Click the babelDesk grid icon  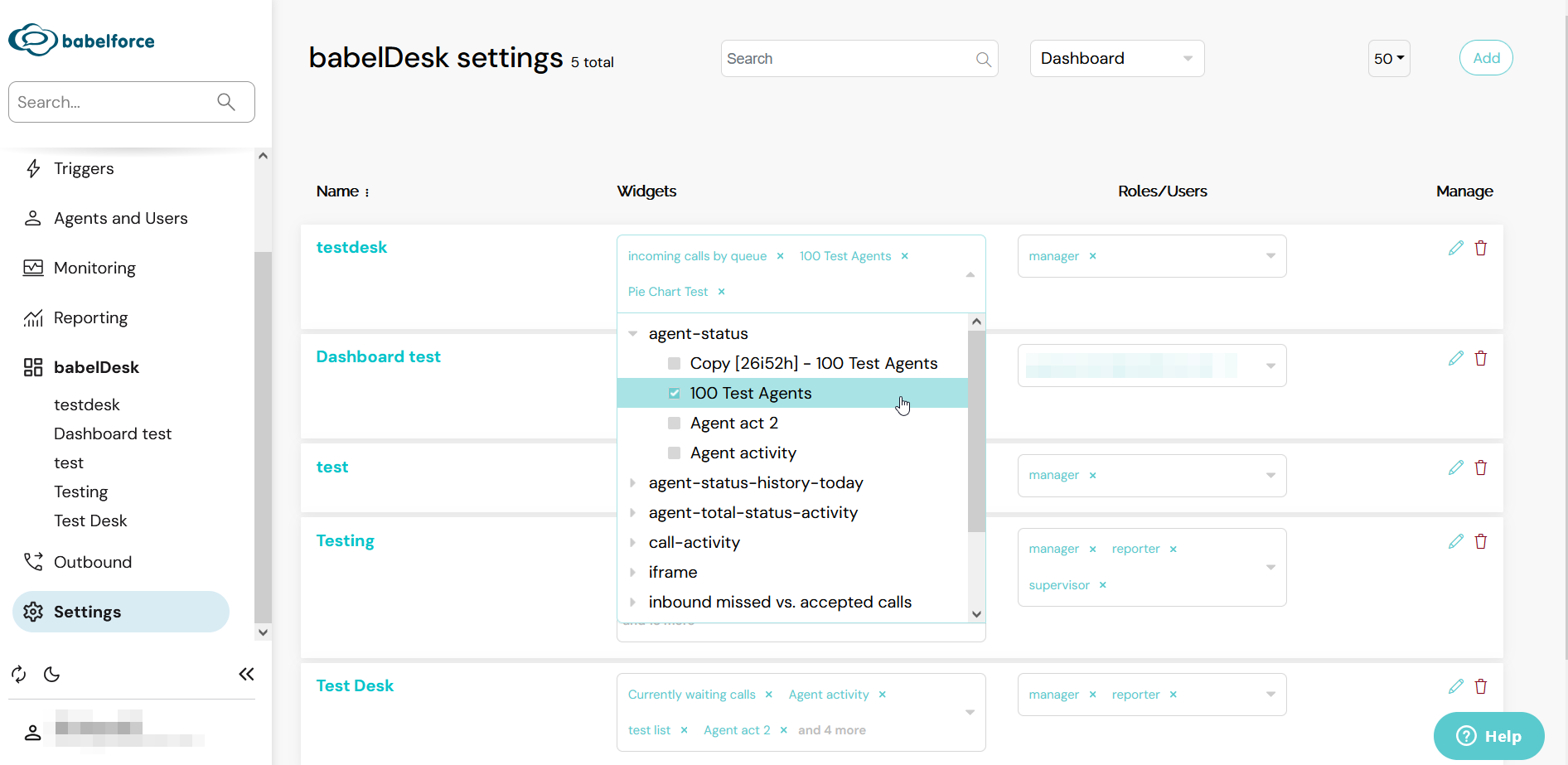(33, 367)
